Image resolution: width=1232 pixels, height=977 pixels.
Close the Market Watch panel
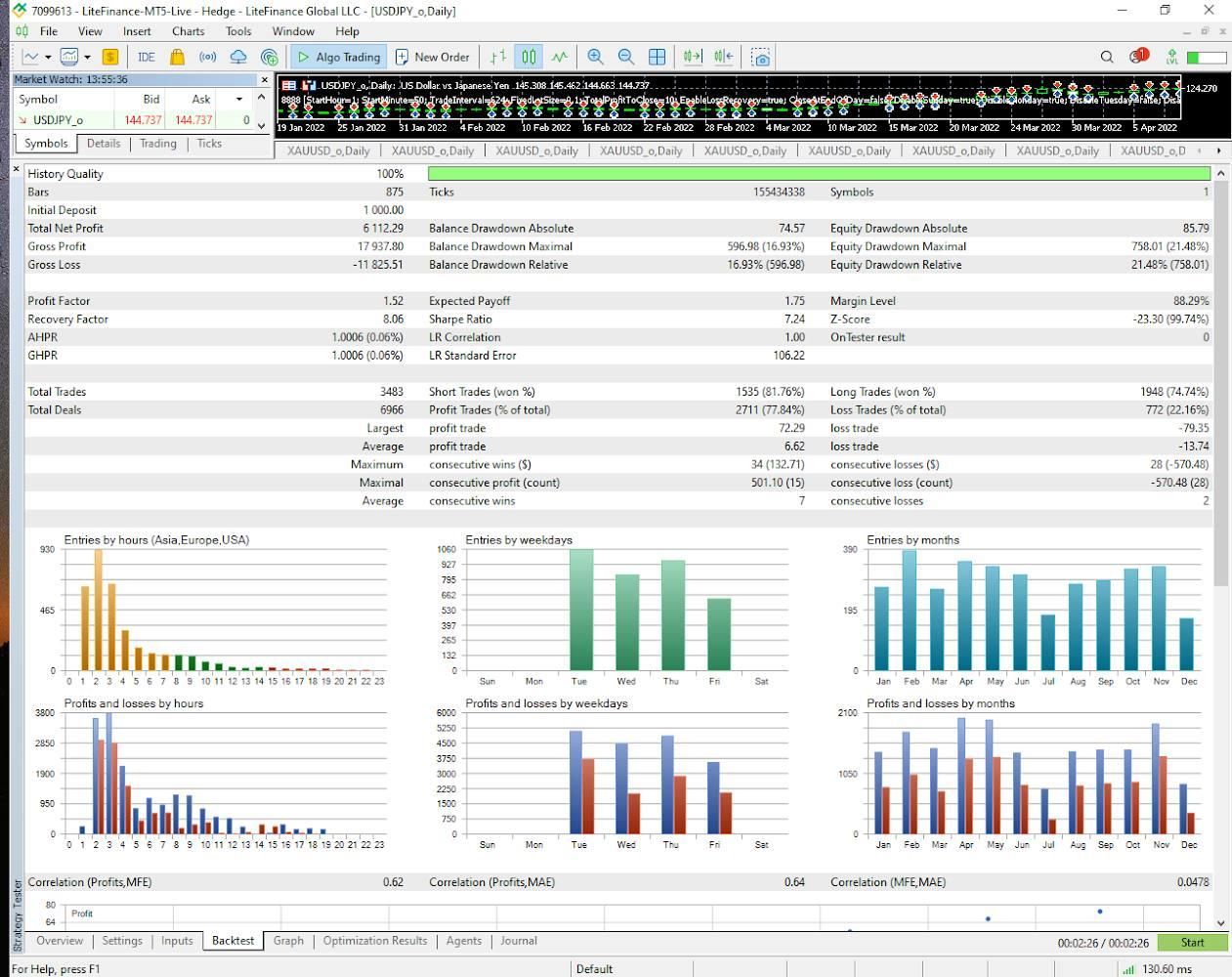point(264,79)
